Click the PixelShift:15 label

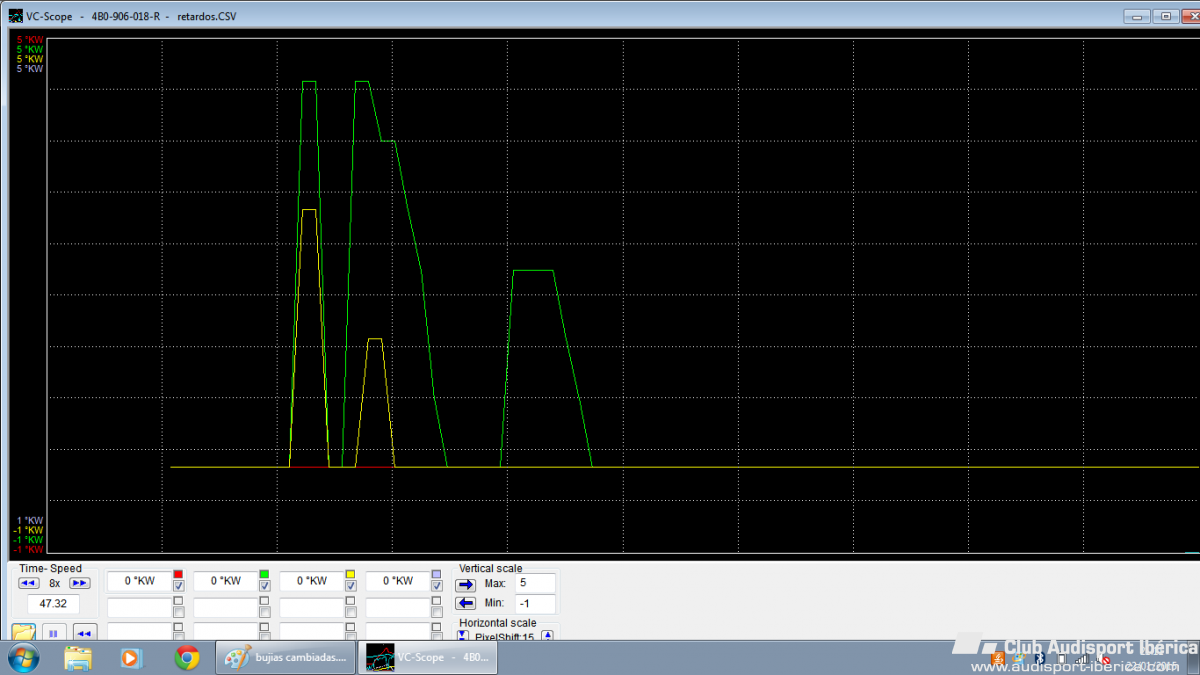tap(504, 637)
